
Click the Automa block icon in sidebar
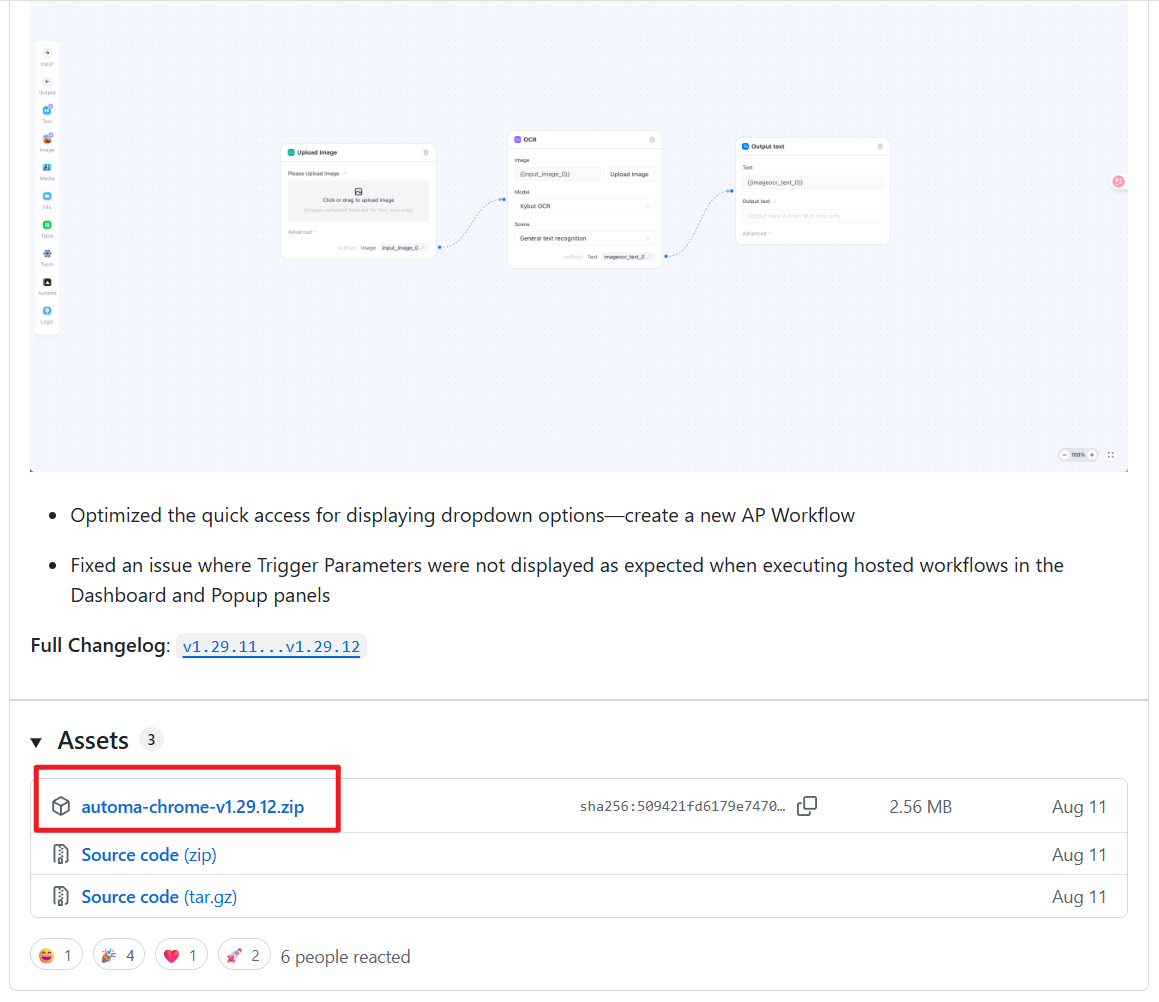(x=47, y=283)
